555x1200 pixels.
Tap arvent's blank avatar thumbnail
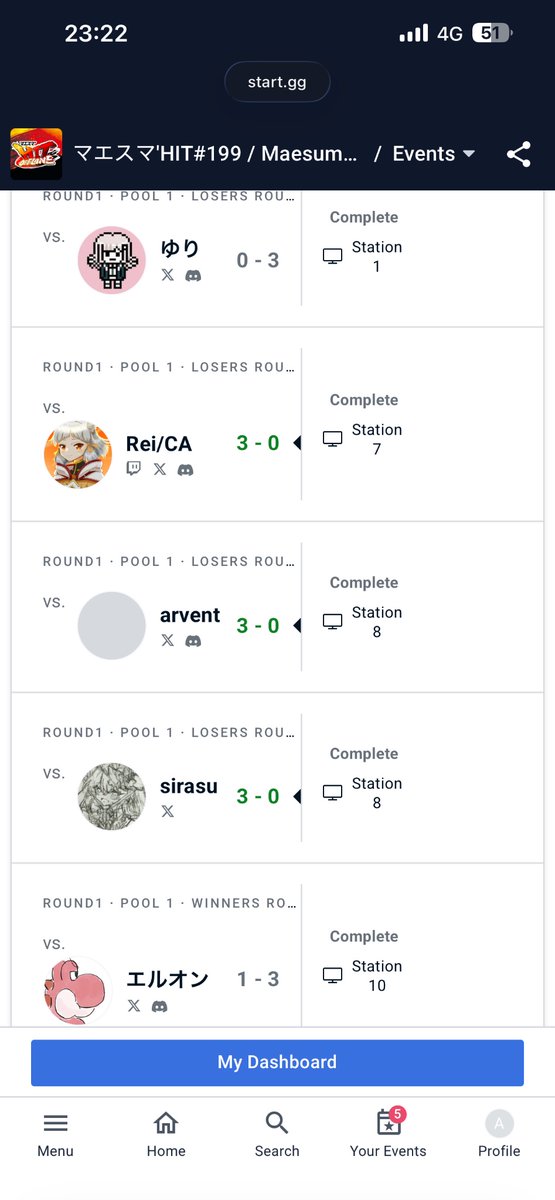(112, 626)
